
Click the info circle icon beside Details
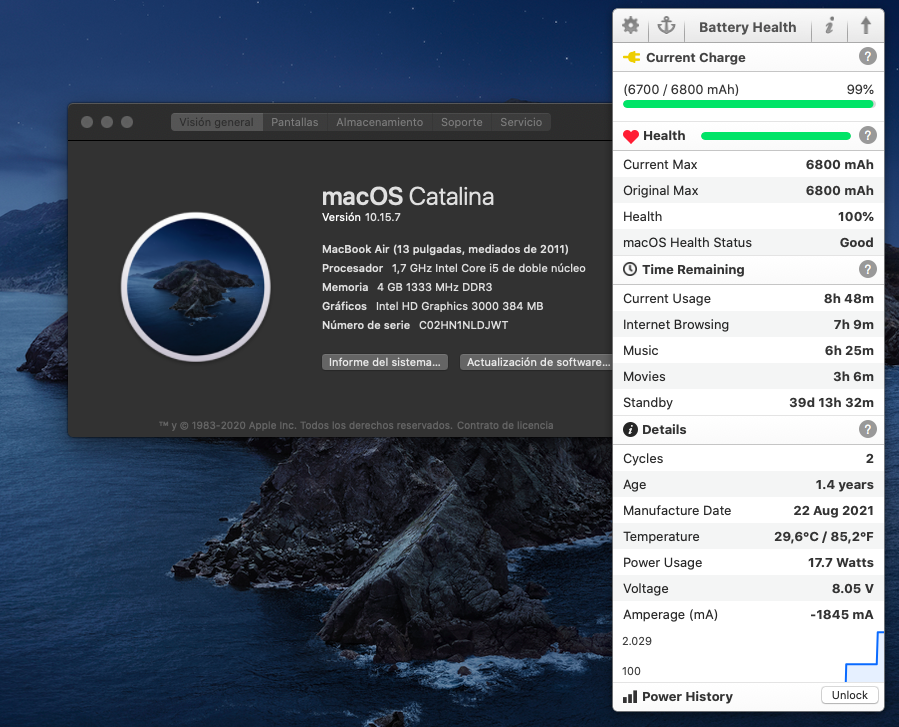tap(630, 429)
